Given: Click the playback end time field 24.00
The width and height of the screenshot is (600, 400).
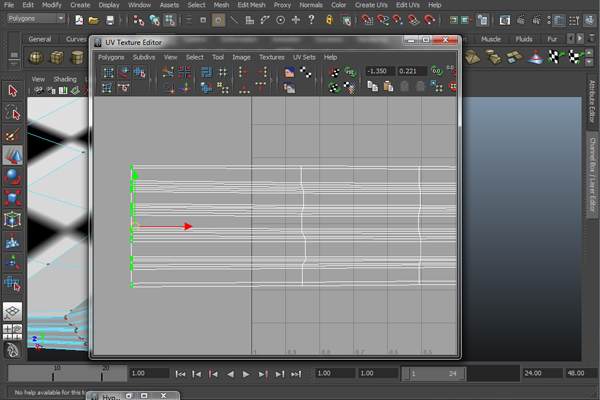Looking at the screenshot, I should tap(542, 373).
